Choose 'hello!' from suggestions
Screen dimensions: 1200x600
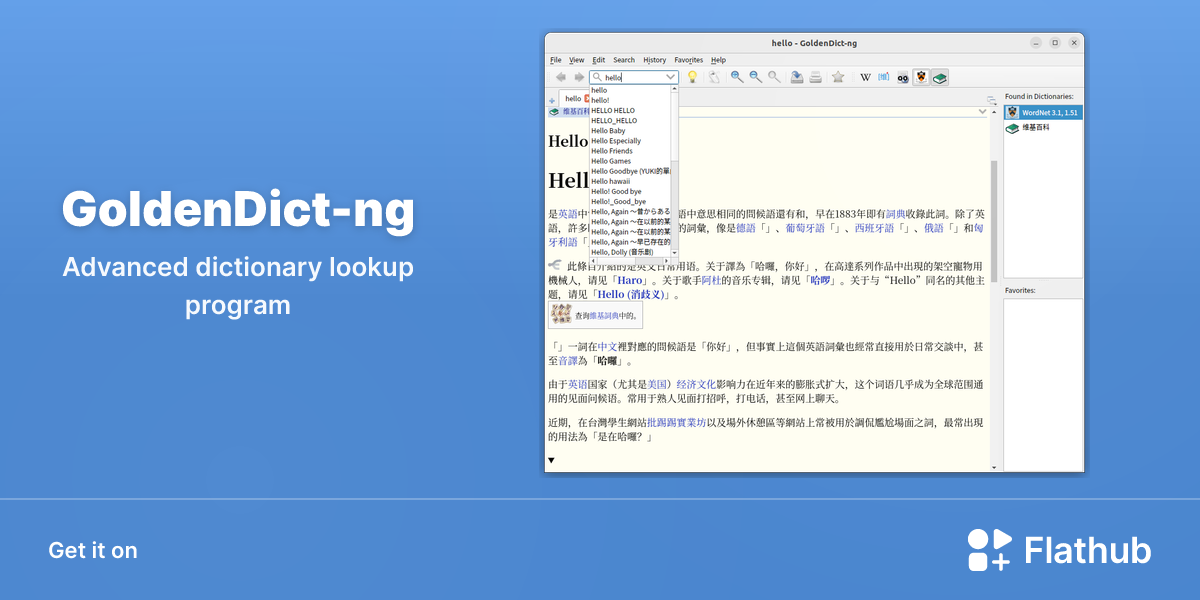point(600,100)
